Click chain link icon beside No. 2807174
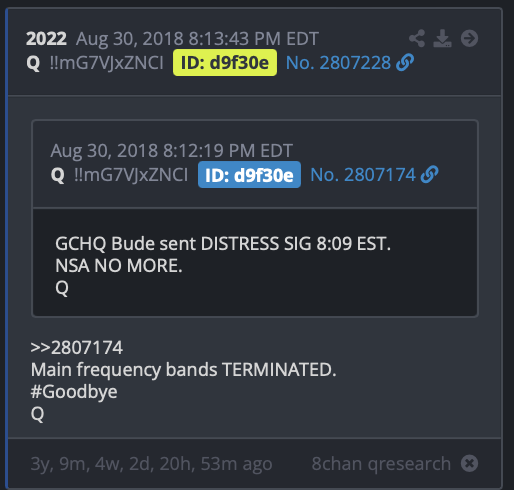The width and height of the screenshot is (514, 490). tap(430, 174)
